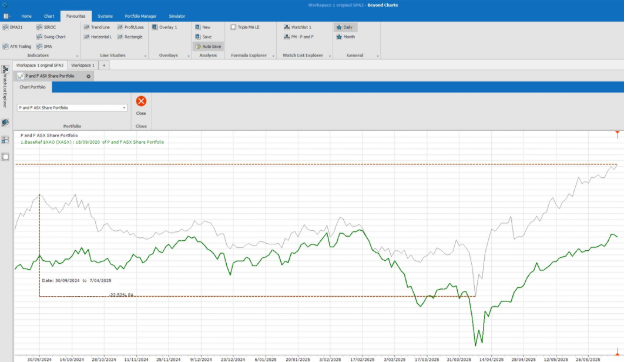Apply the SMA indicator
626x362 pixels.
coord(44,46)
